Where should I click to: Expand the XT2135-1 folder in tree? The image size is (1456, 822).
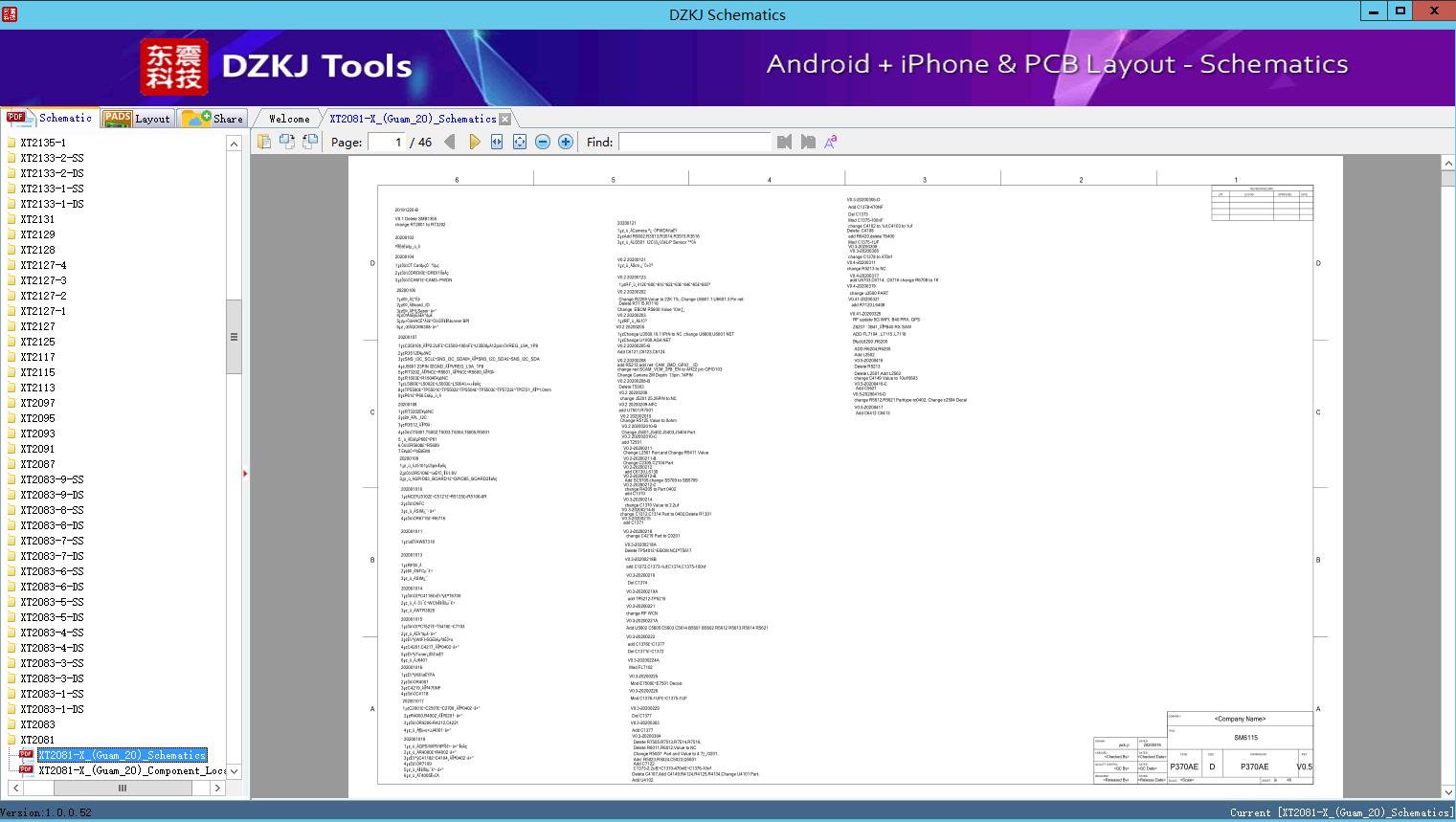click(x=42, y=143)
